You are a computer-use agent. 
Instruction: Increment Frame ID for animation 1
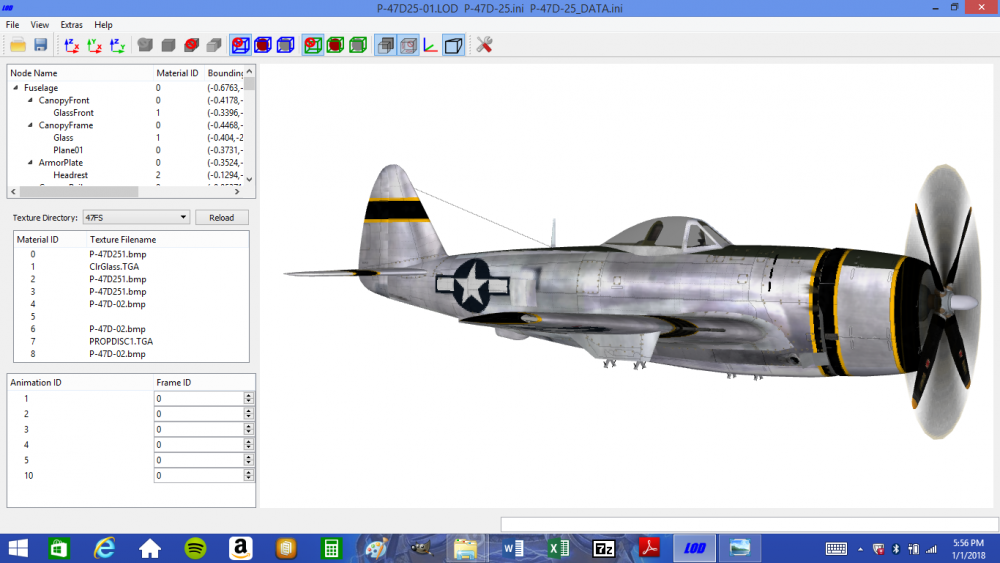[248, 395]
